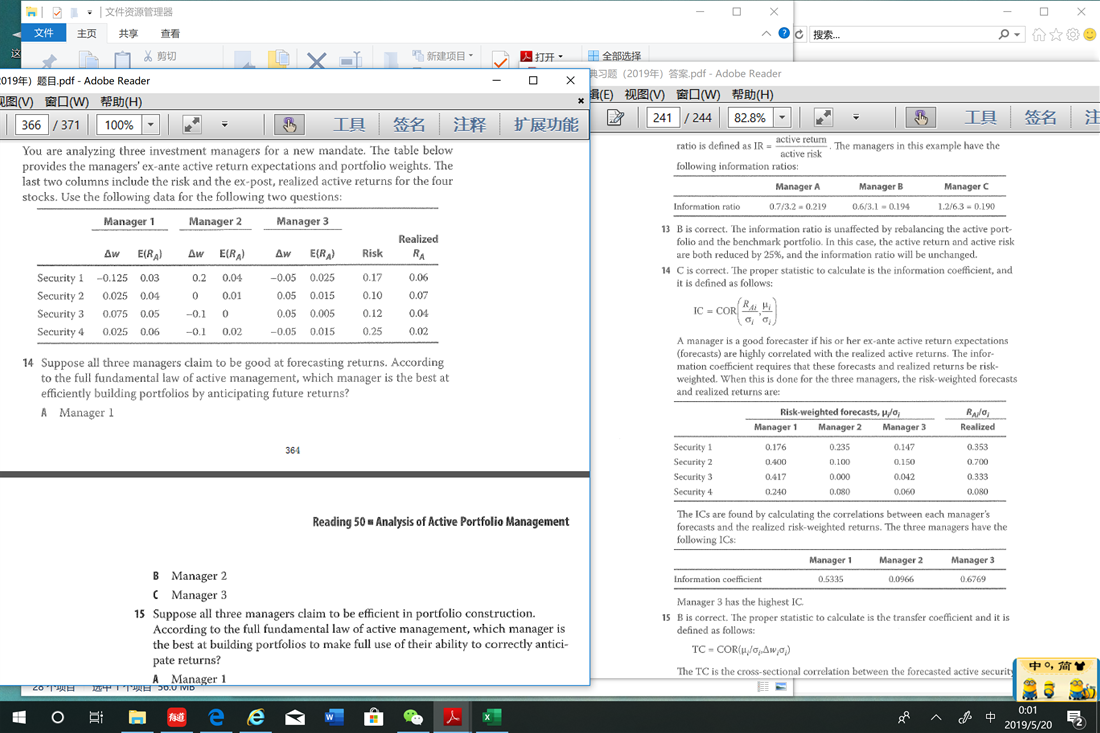Click the zoom field showing 100%
1100x733 pixels.
tap(119, 125)
